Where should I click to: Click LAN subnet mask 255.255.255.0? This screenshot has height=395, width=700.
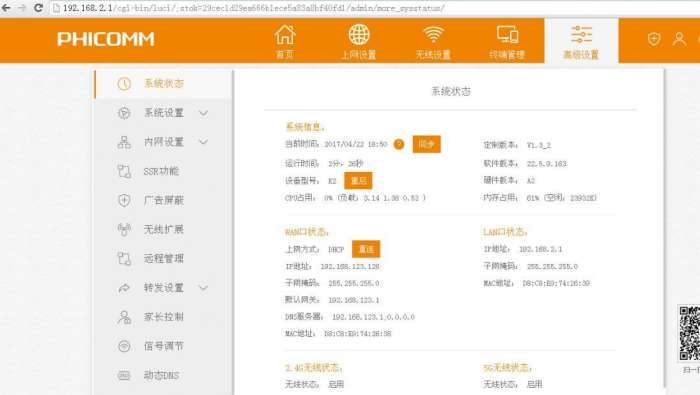(x=552, y=266)
